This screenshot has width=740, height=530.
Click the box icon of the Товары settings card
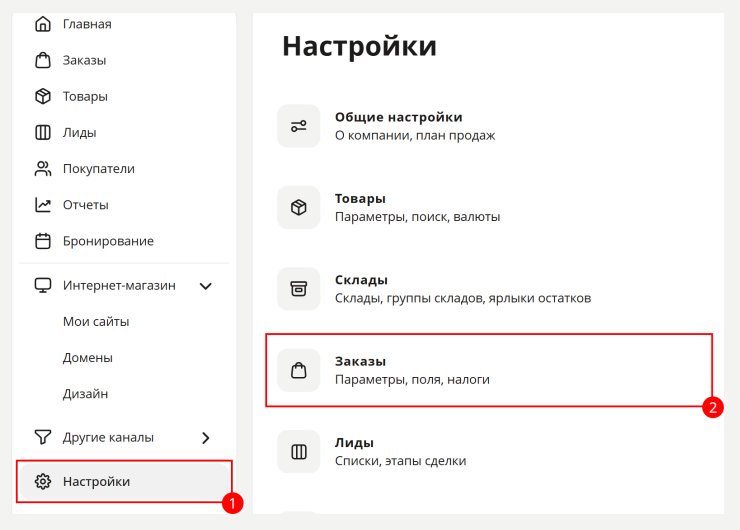(299, 207)
